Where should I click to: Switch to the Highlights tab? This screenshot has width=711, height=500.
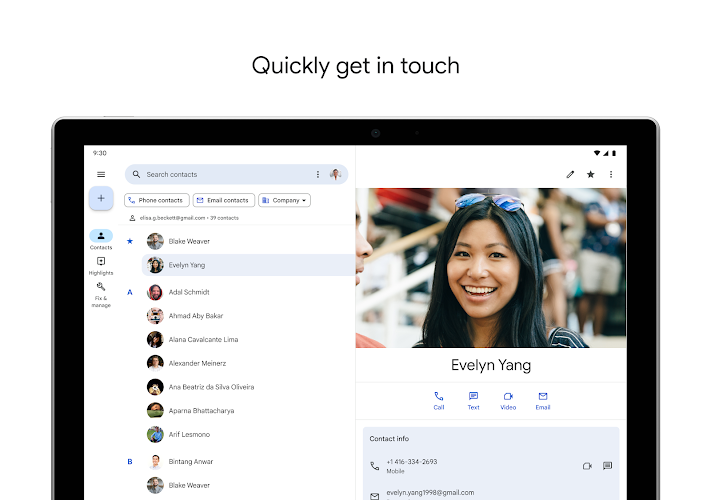point(101,265)
